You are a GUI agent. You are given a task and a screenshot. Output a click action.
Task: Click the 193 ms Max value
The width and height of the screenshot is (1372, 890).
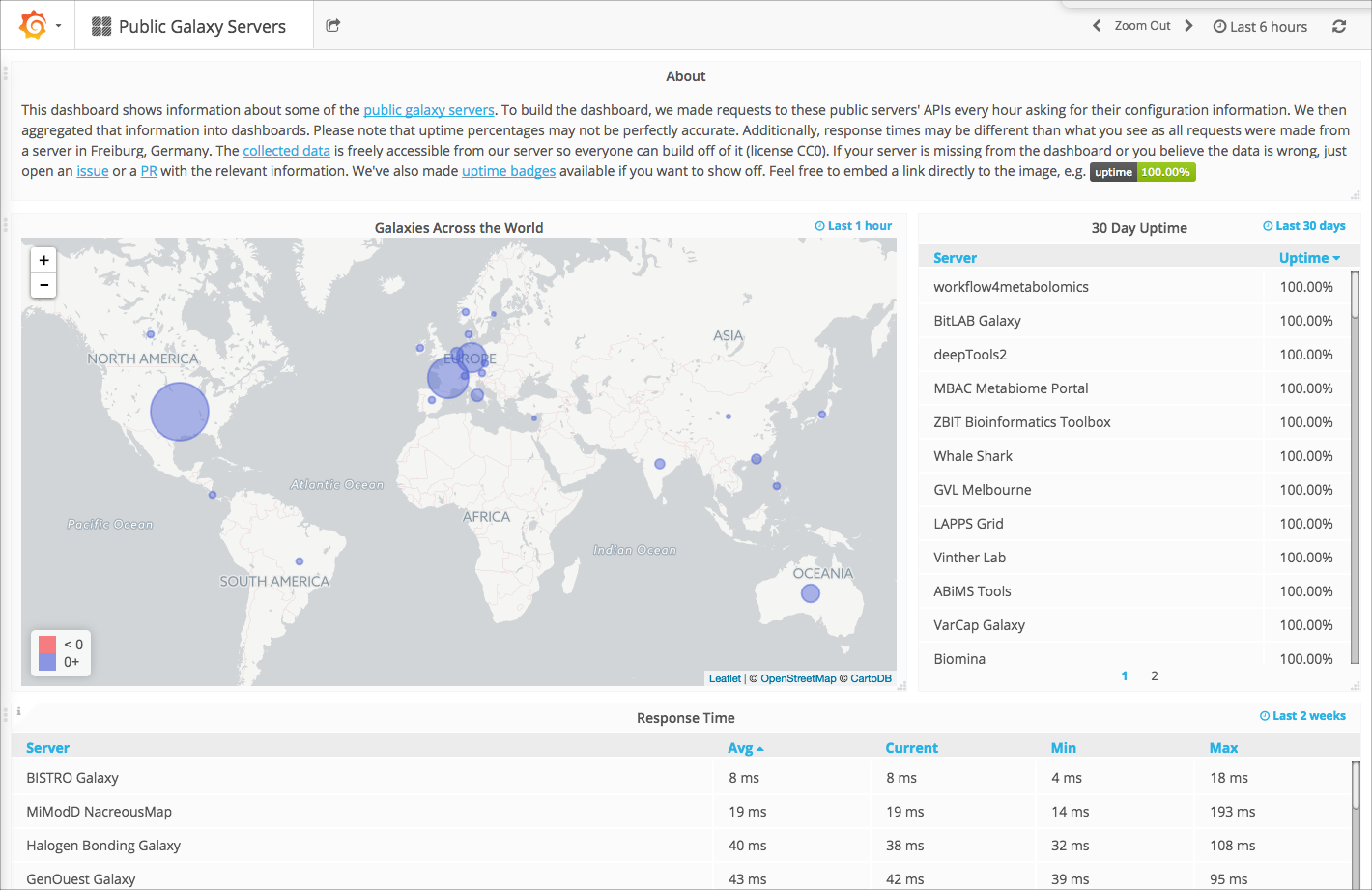click(1232, 812)
